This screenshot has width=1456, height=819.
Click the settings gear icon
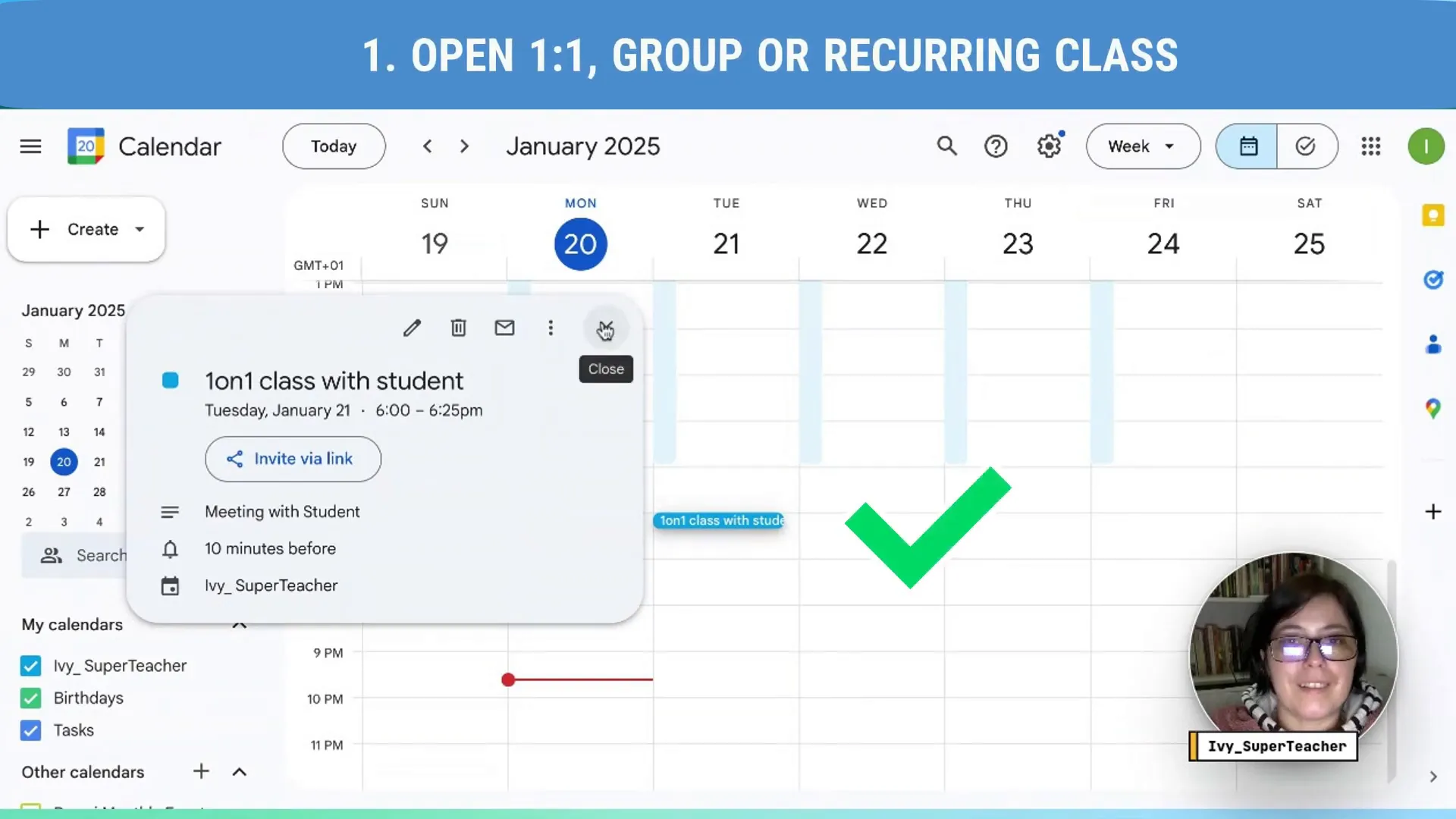(1051, 147)
